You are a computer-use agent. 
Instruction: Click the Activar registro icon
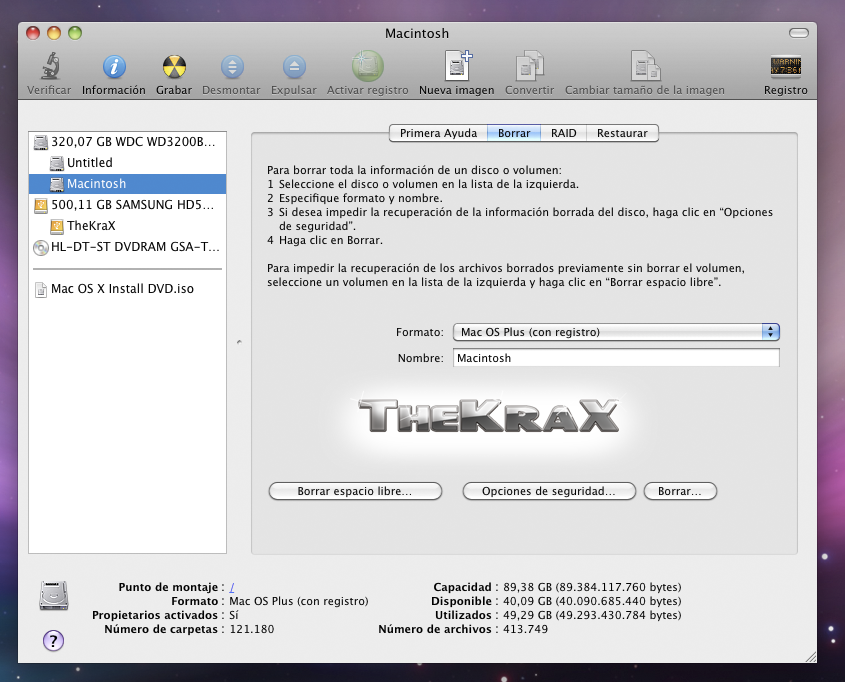tap(368, 66)
